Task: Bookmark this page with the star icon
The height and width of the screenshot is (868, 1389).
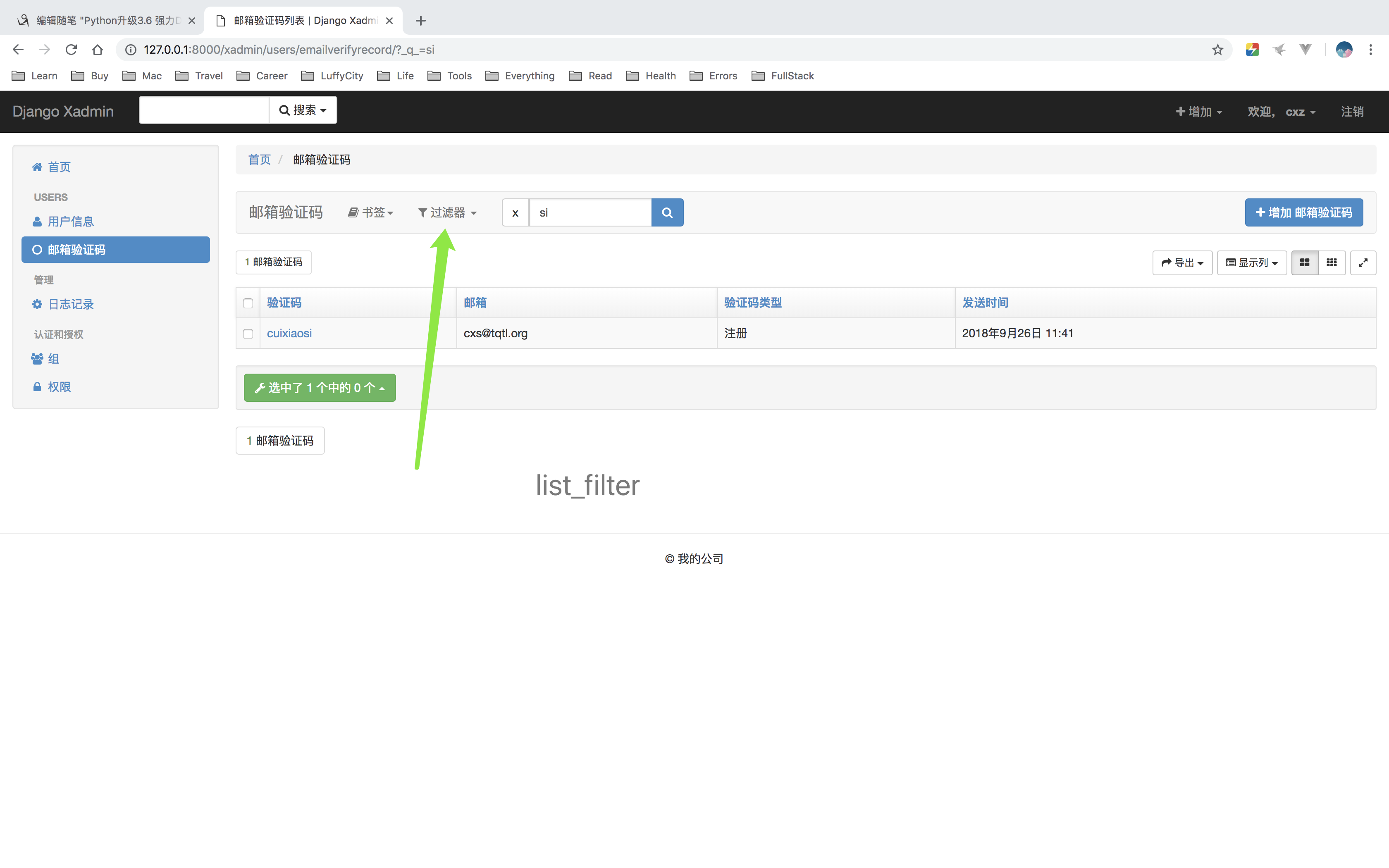Action: 1217,50
